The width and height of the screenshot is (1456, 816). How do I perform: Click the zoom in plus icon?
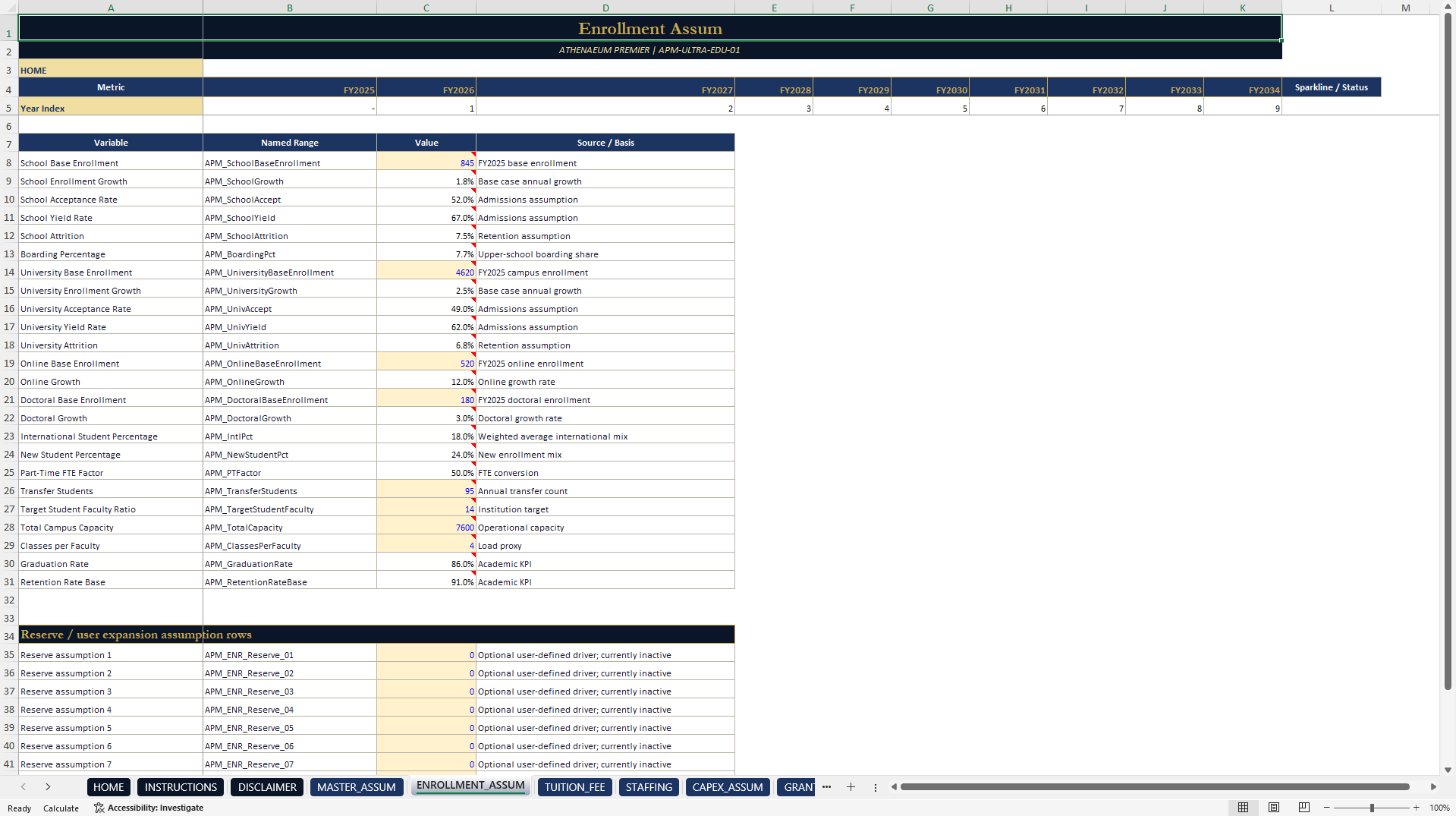1416,808
